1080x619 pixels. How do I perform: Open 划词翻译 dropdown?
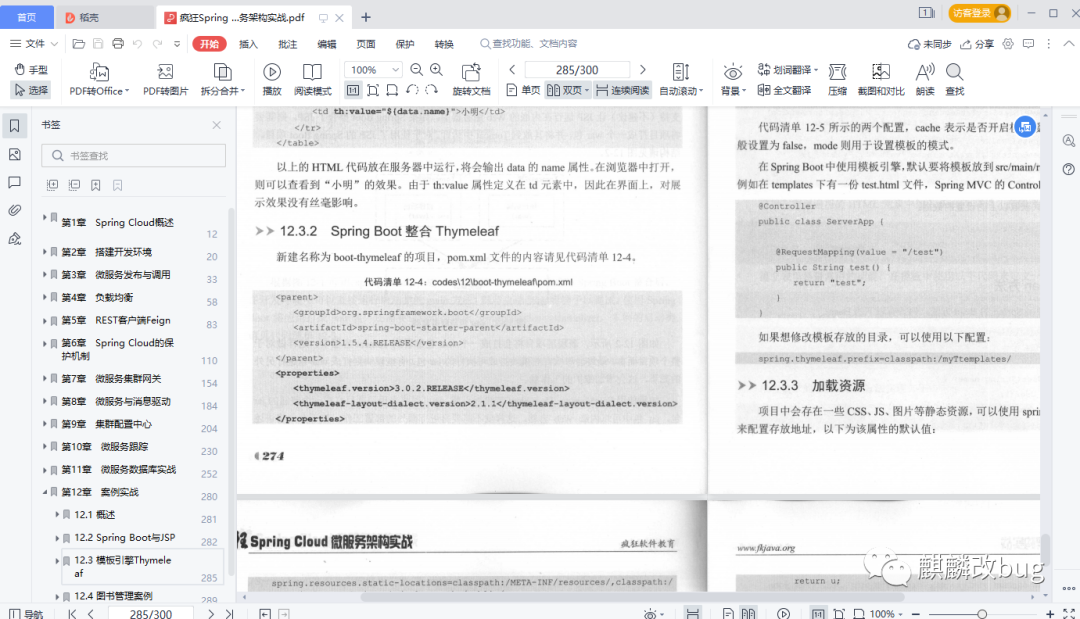point(787,70)
